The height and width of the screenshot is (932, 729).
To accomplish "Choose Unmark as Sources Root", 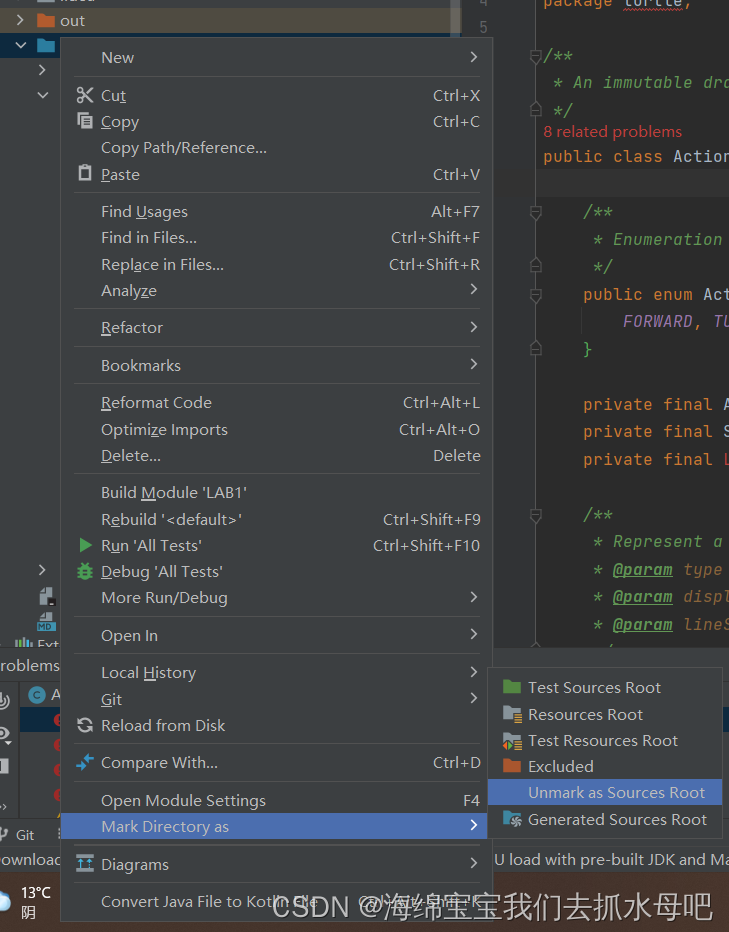I will coord(605,792).
